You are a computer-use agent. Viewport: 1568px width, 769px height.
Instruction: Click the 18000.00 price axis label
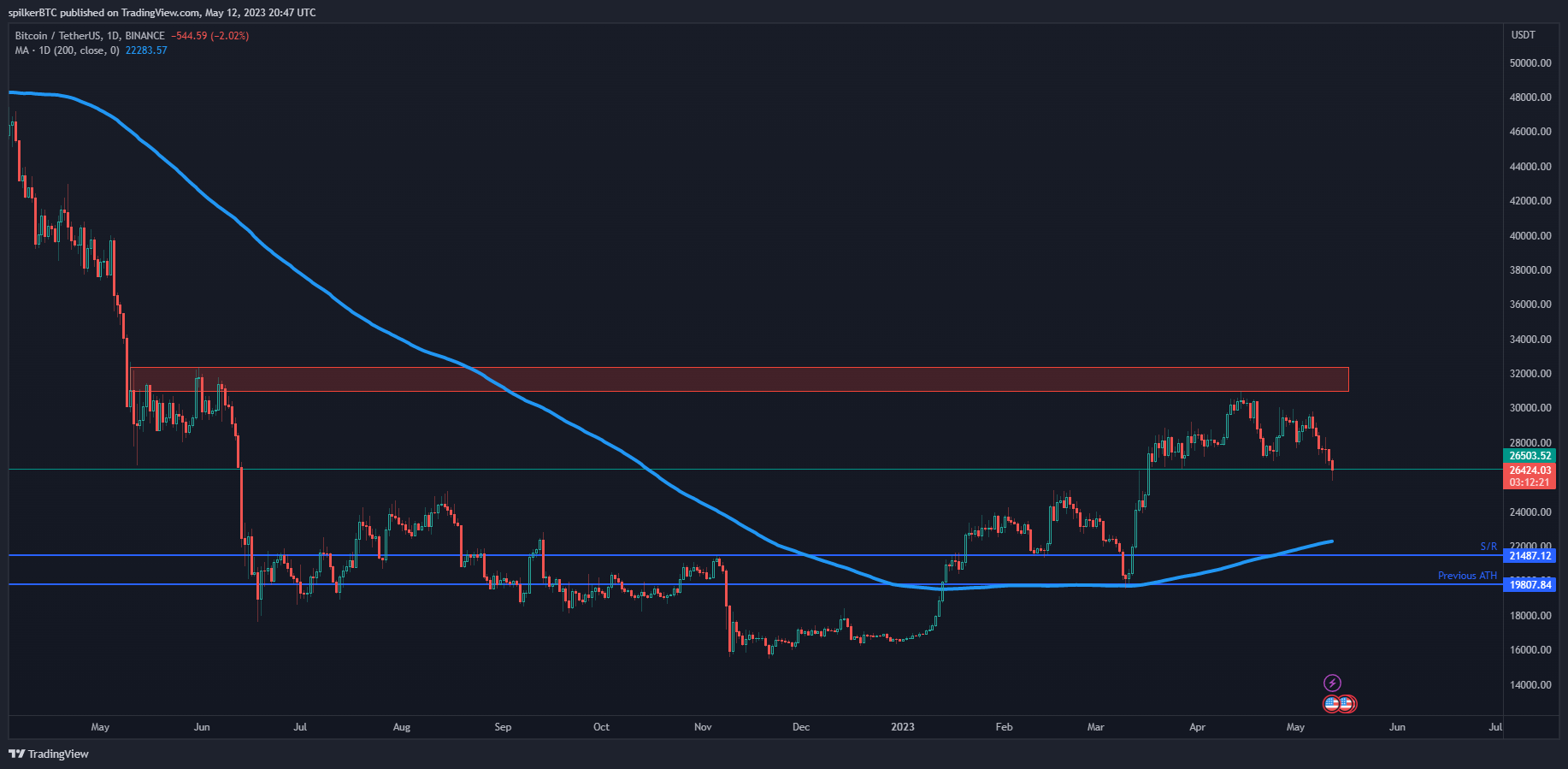(x=1530, y=616)
